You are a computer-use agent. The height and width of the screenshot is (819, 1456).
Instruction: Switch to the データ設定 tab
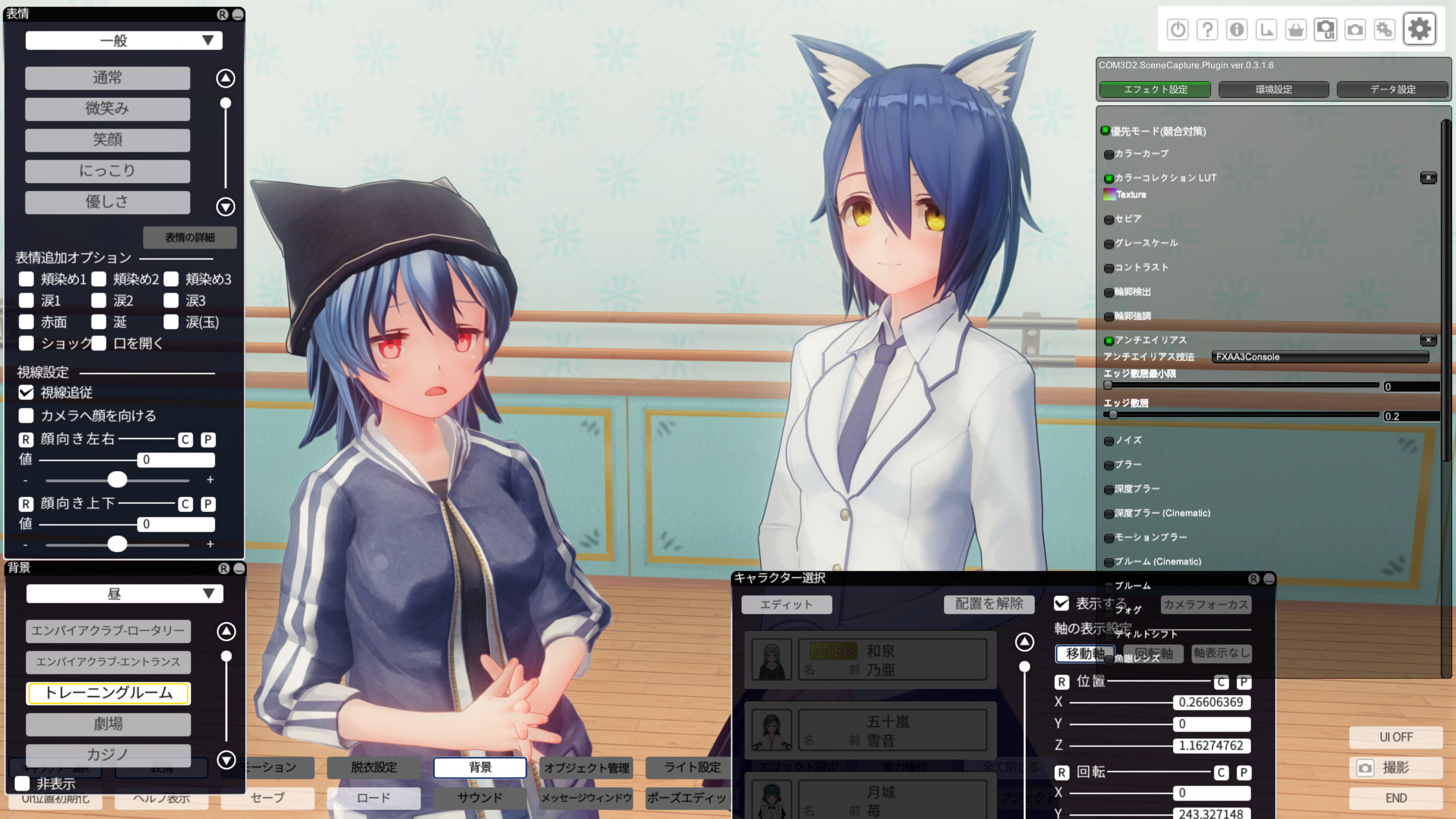pyautogui.click(x=1392, y=89)
